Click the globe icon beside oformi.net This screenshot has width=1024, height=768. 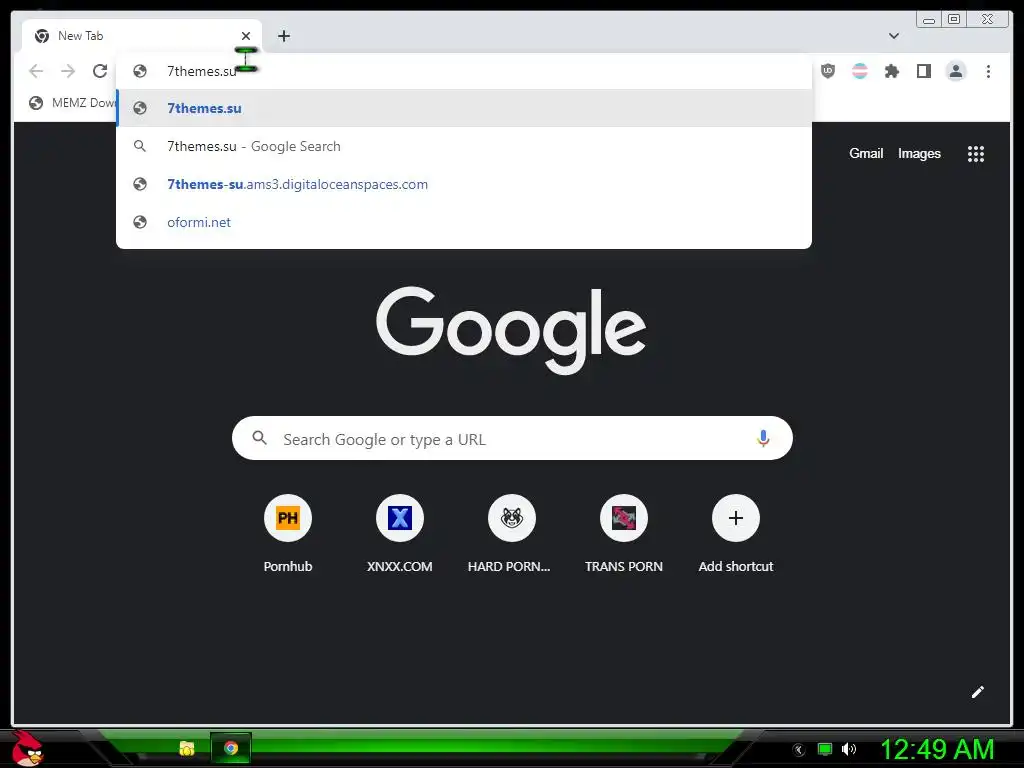(140, 222)
